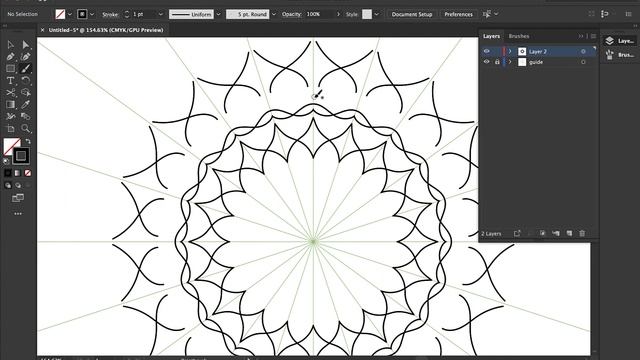
Task: Toggle visibility of Layer 2
Action: point(487,51)
